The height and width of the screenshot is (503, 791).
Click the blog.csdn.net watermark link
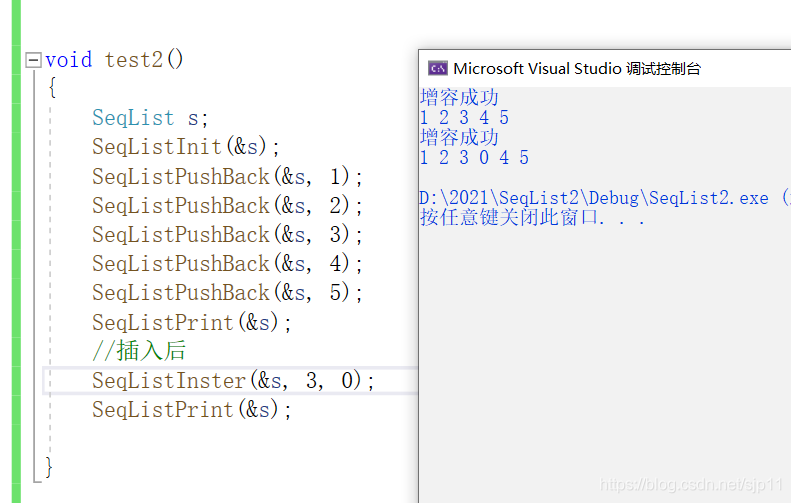(x=691, y=485)
